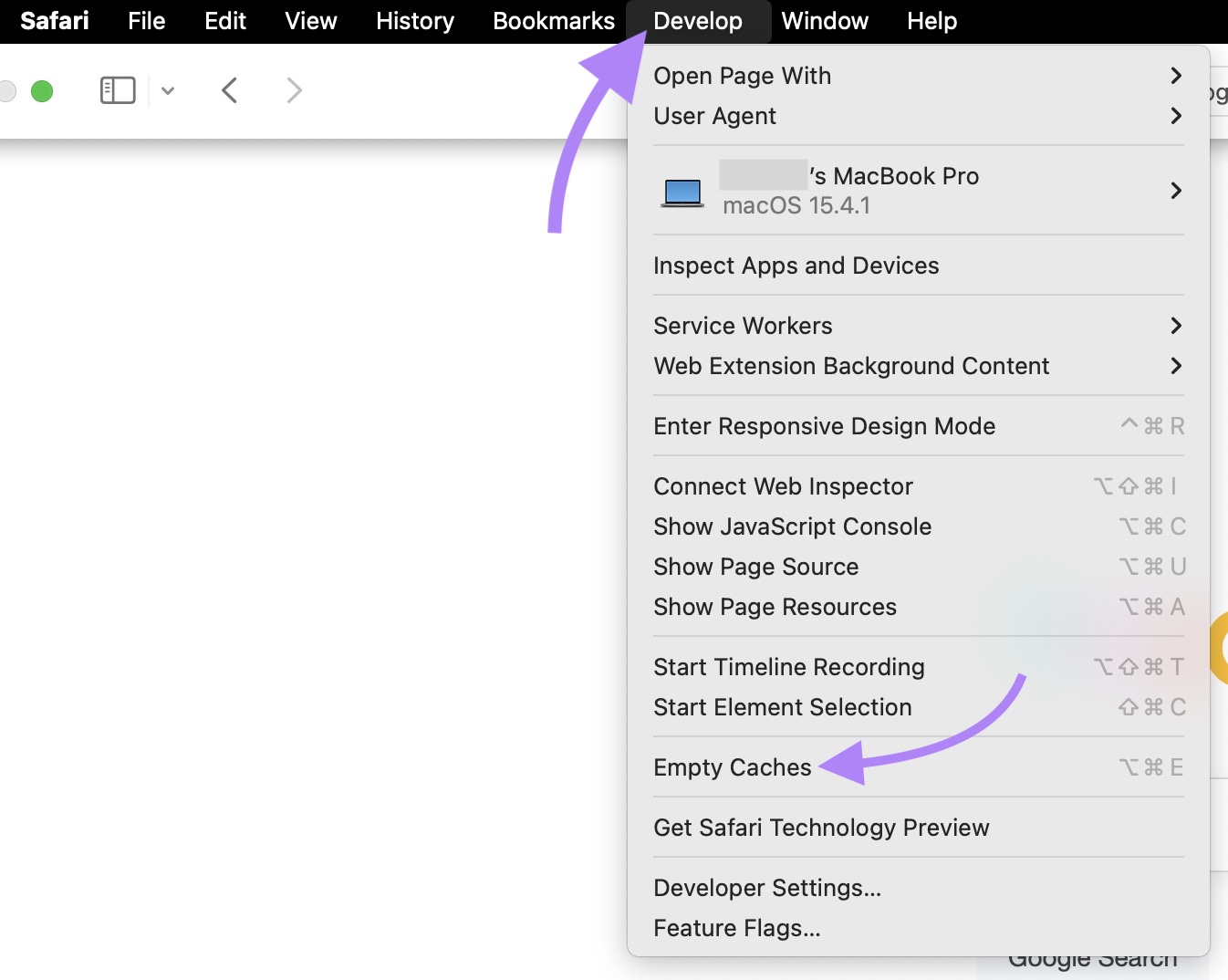This screenshot has width=1228, height=980.
Task: Click the Google Search button
Action: point(1091,958)
